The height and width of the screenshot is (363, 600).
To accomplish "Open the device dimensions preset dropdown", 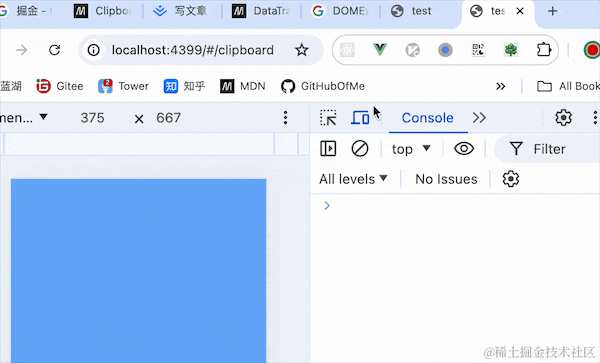I will pos(24,118).
